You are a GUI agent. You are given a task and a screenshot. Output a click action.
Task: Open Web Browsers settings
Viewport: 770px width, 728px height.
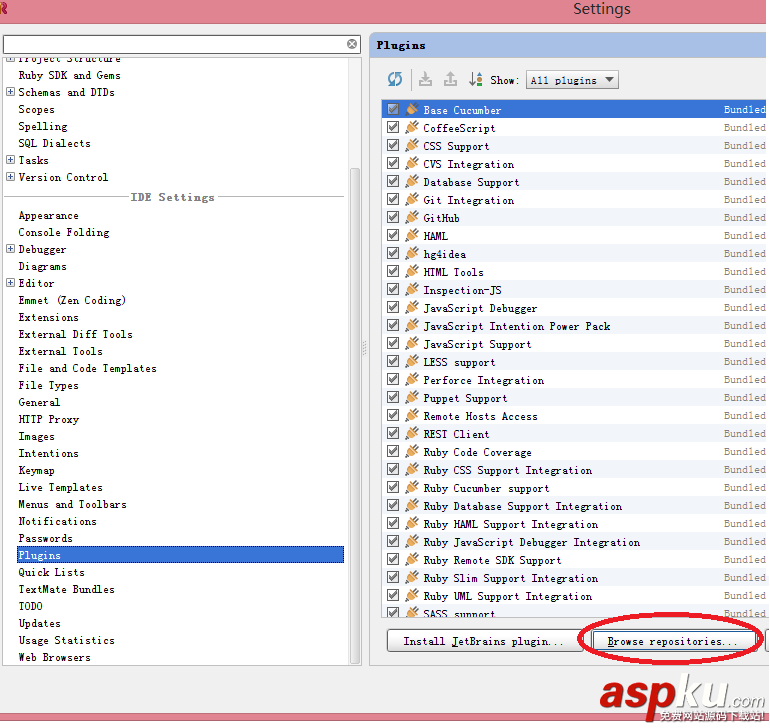point(55,657)
